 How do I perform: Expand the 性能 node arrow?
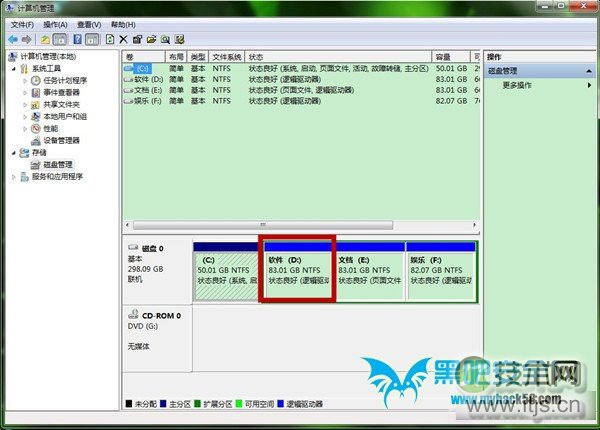click(25, 129)
